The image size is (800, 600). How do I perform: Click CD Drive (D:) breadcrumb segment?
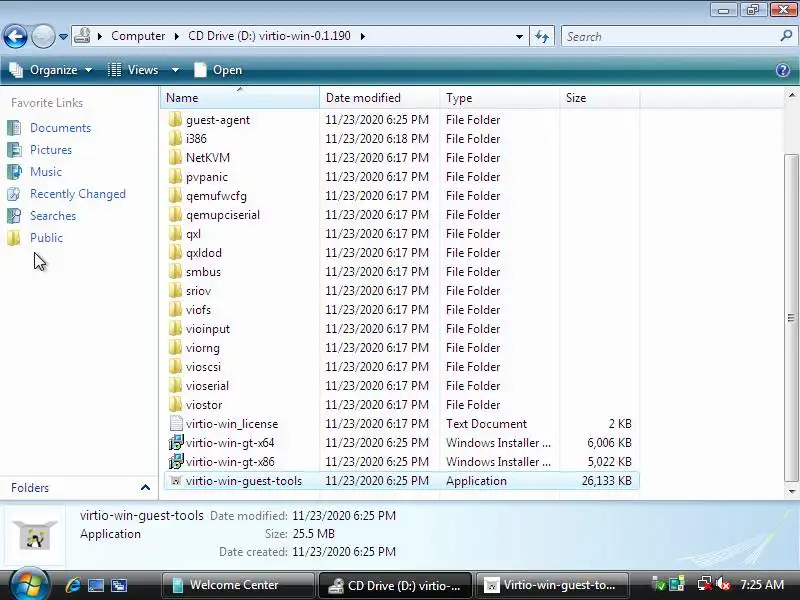pos(269,36)
